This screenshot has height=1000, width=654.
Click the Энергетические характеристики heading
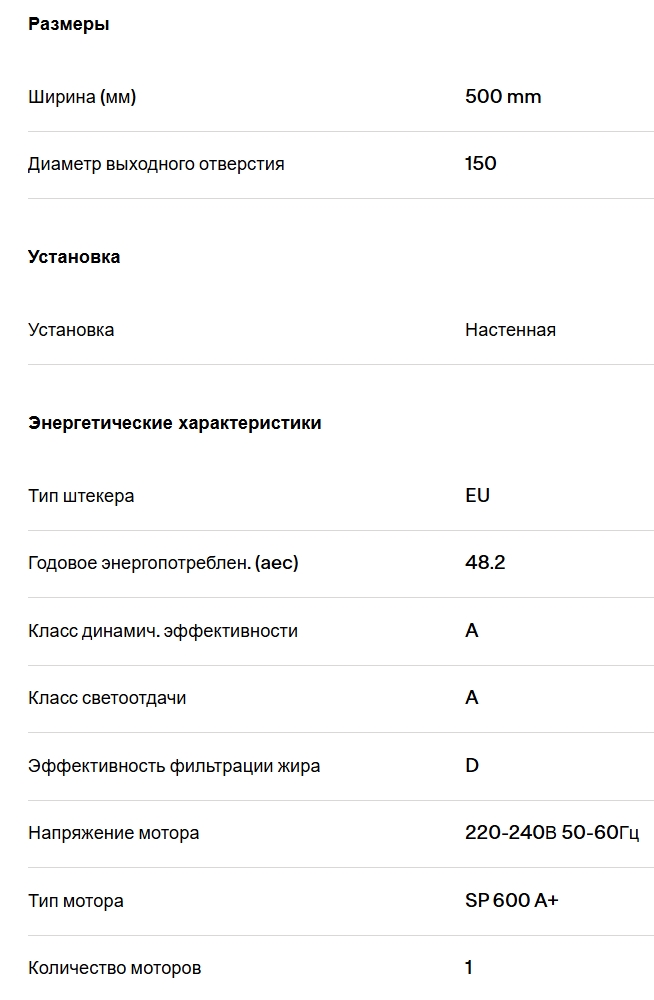(174, 423)
